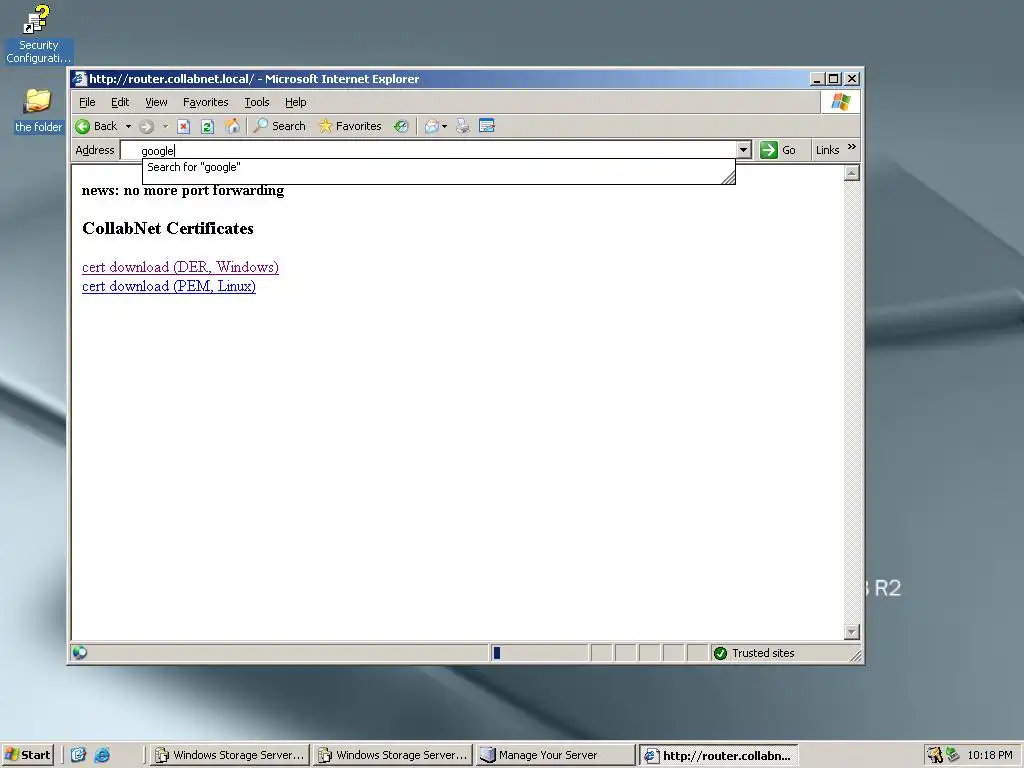Open cert download (PEM, Linux) link
1024x768 pixels.
168,286
